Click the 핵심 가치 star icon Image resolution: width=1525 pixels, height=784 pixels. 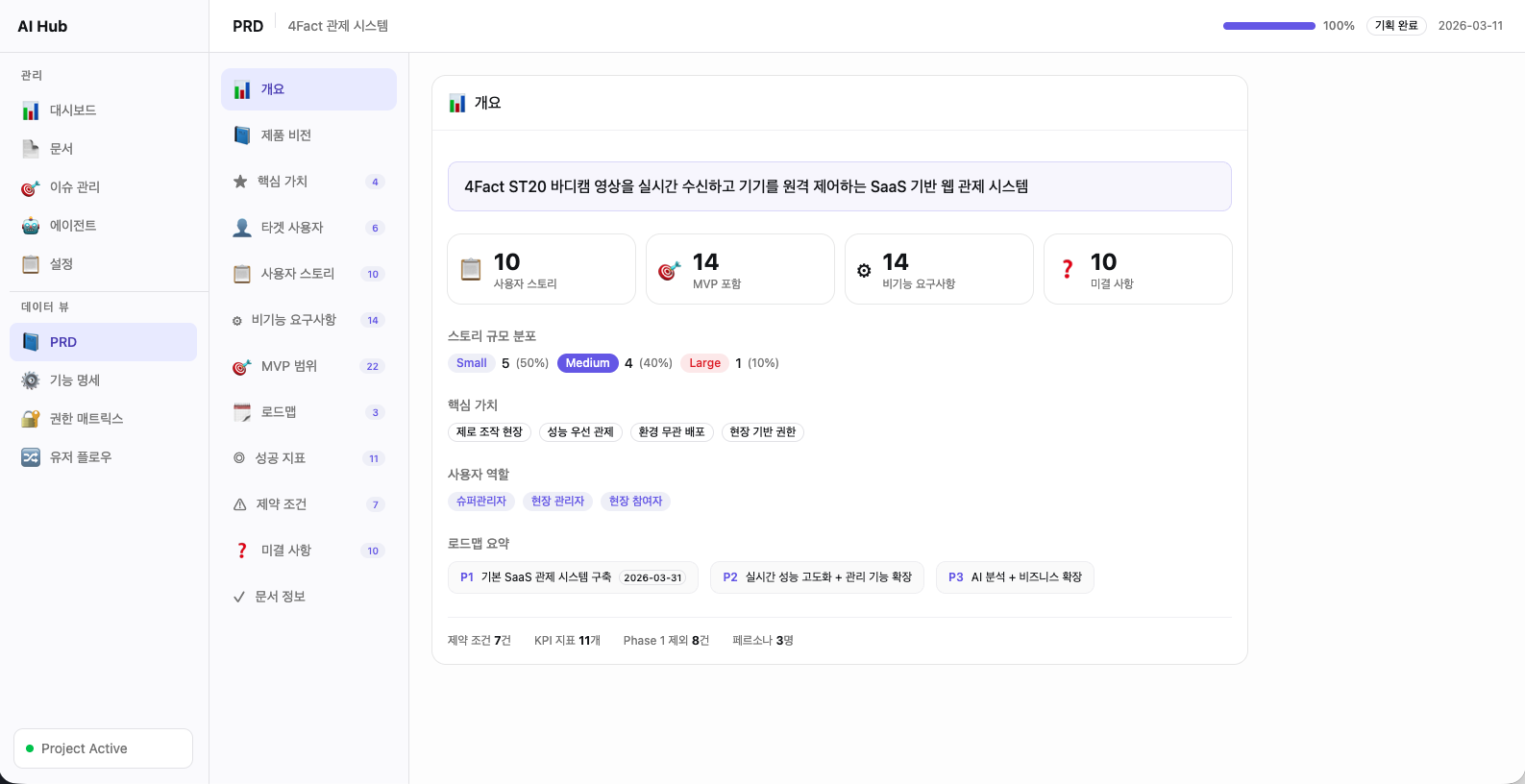click(x=240, y=182)
